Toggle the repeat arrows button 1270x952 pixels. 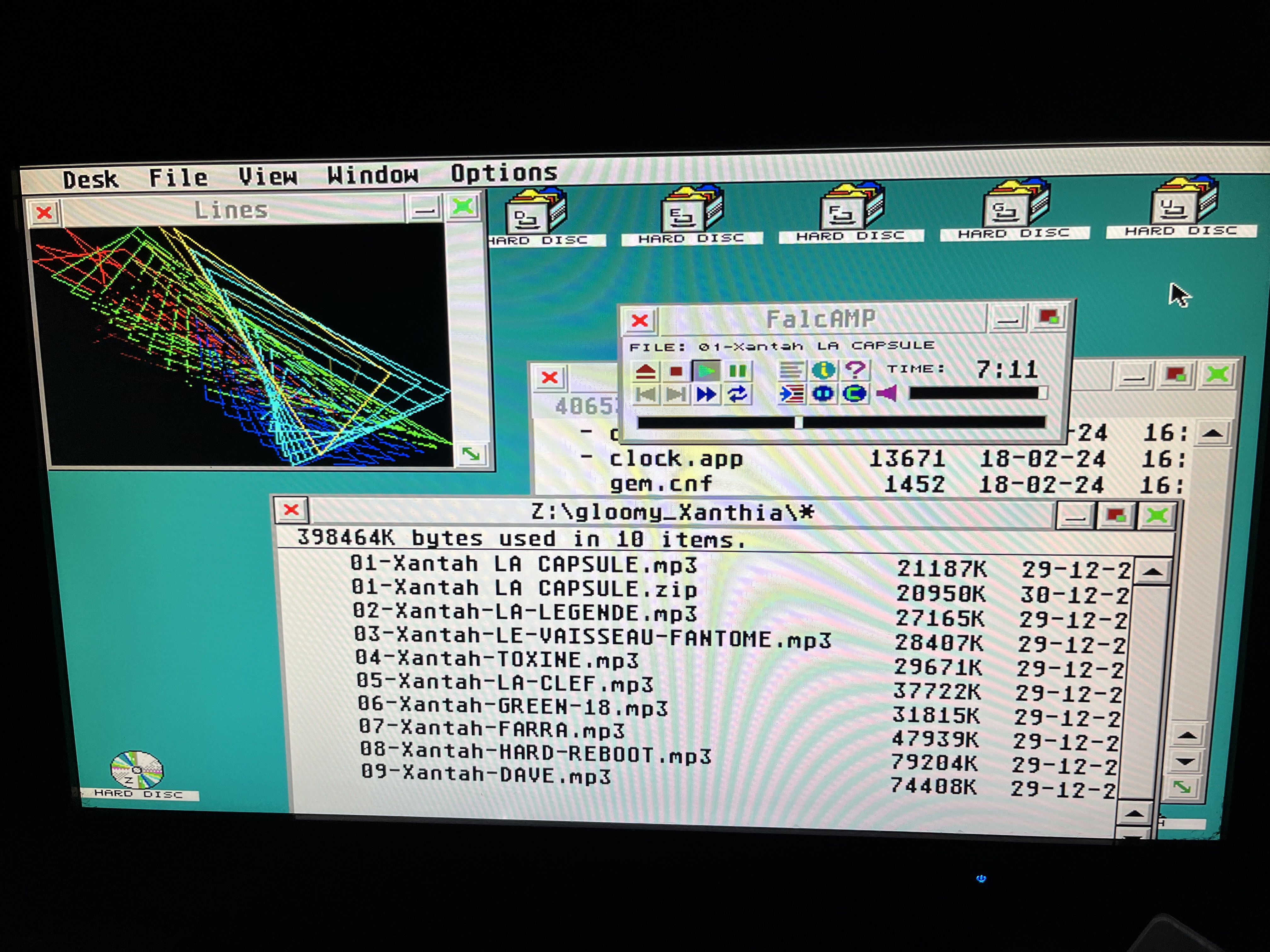tap(737, 394)
